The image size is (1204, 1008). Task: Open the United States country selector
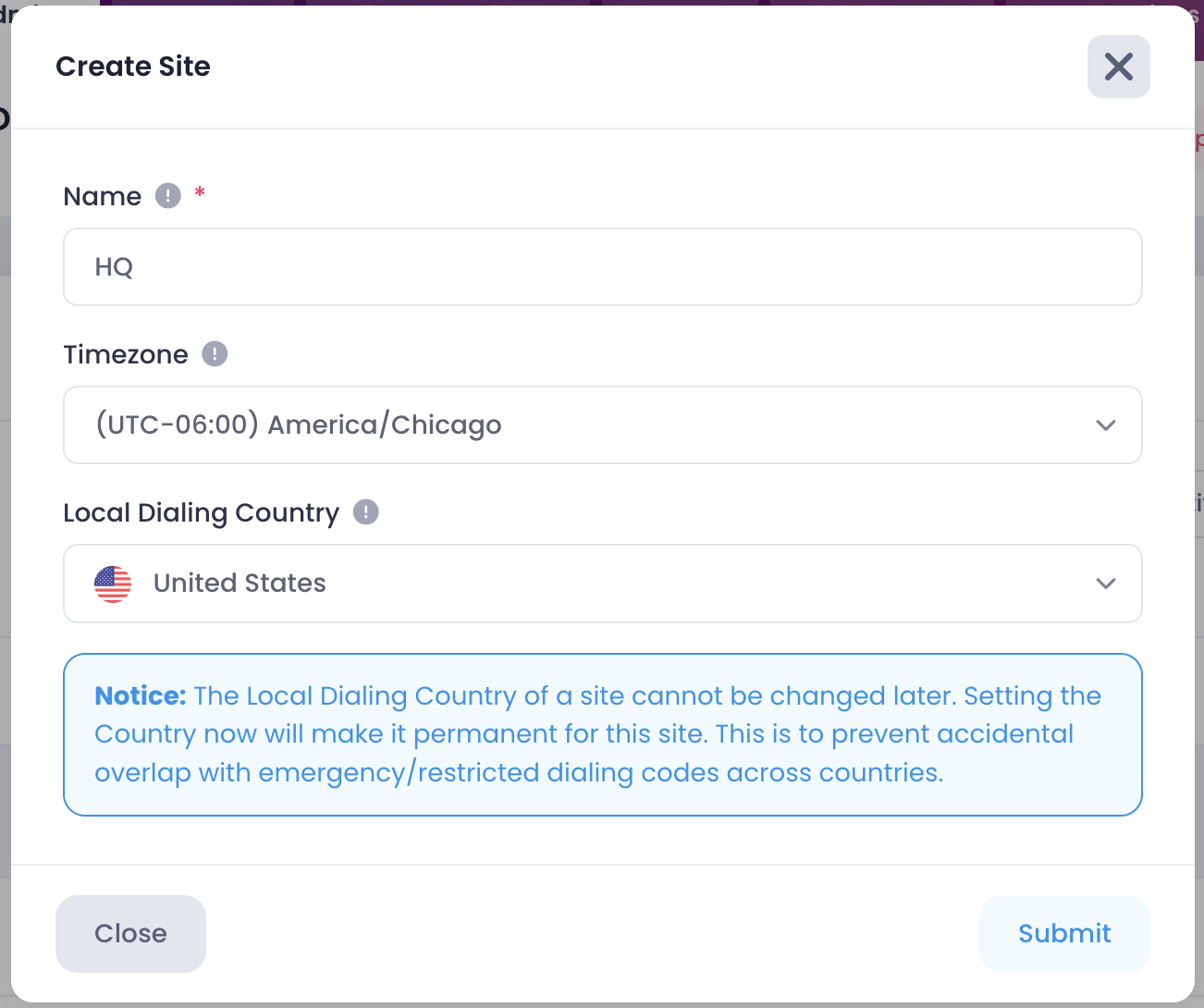tap(603, 584)
